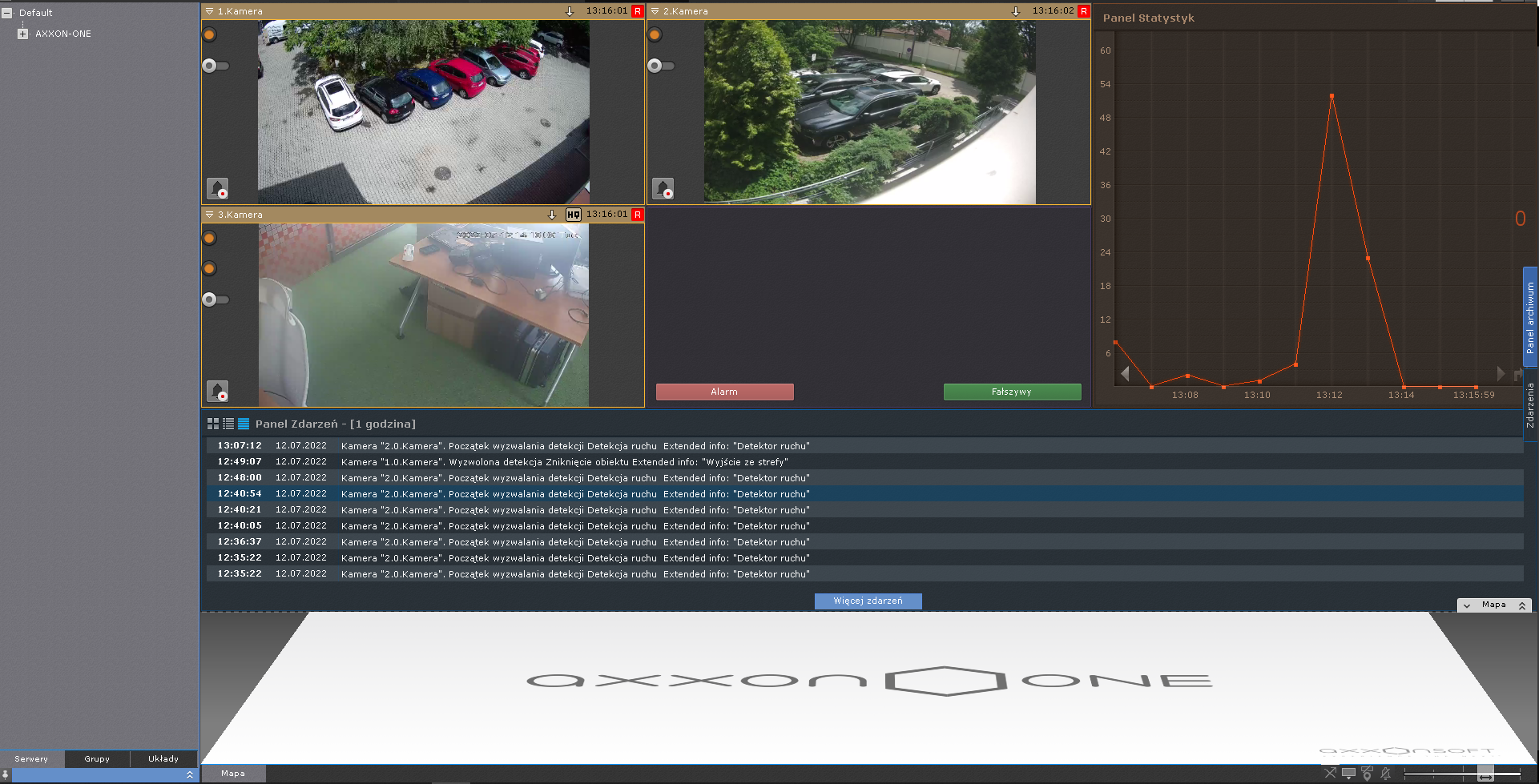Viewport: 1539px width, 784px height.
Task: Switch event panel to tile view
Action: pyautogui.click(x=213, y=424)
